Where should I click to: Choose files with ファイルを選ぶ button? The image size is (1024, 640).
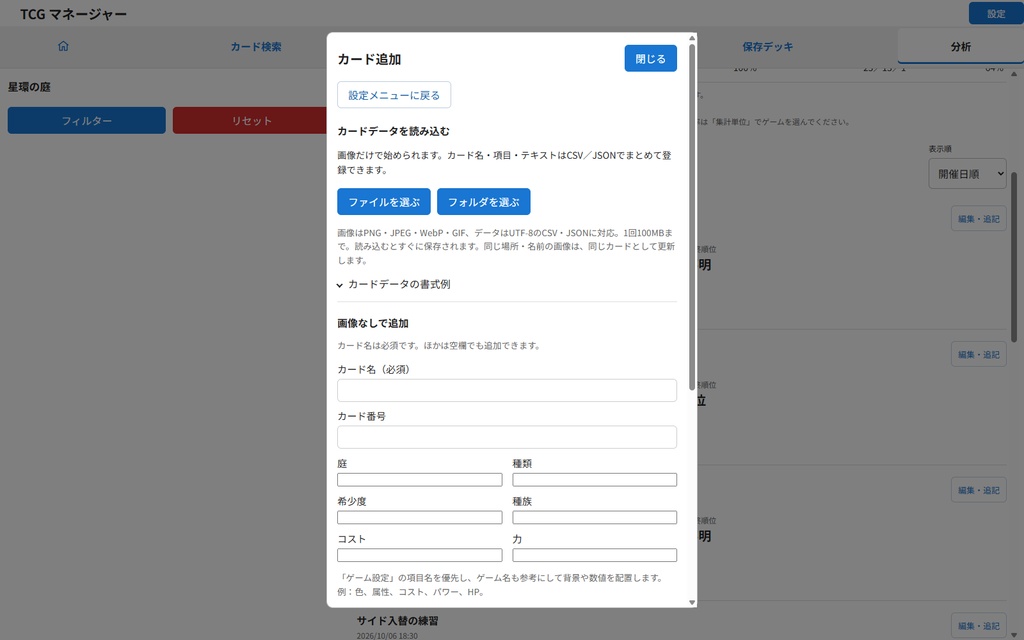coord(384,202)
